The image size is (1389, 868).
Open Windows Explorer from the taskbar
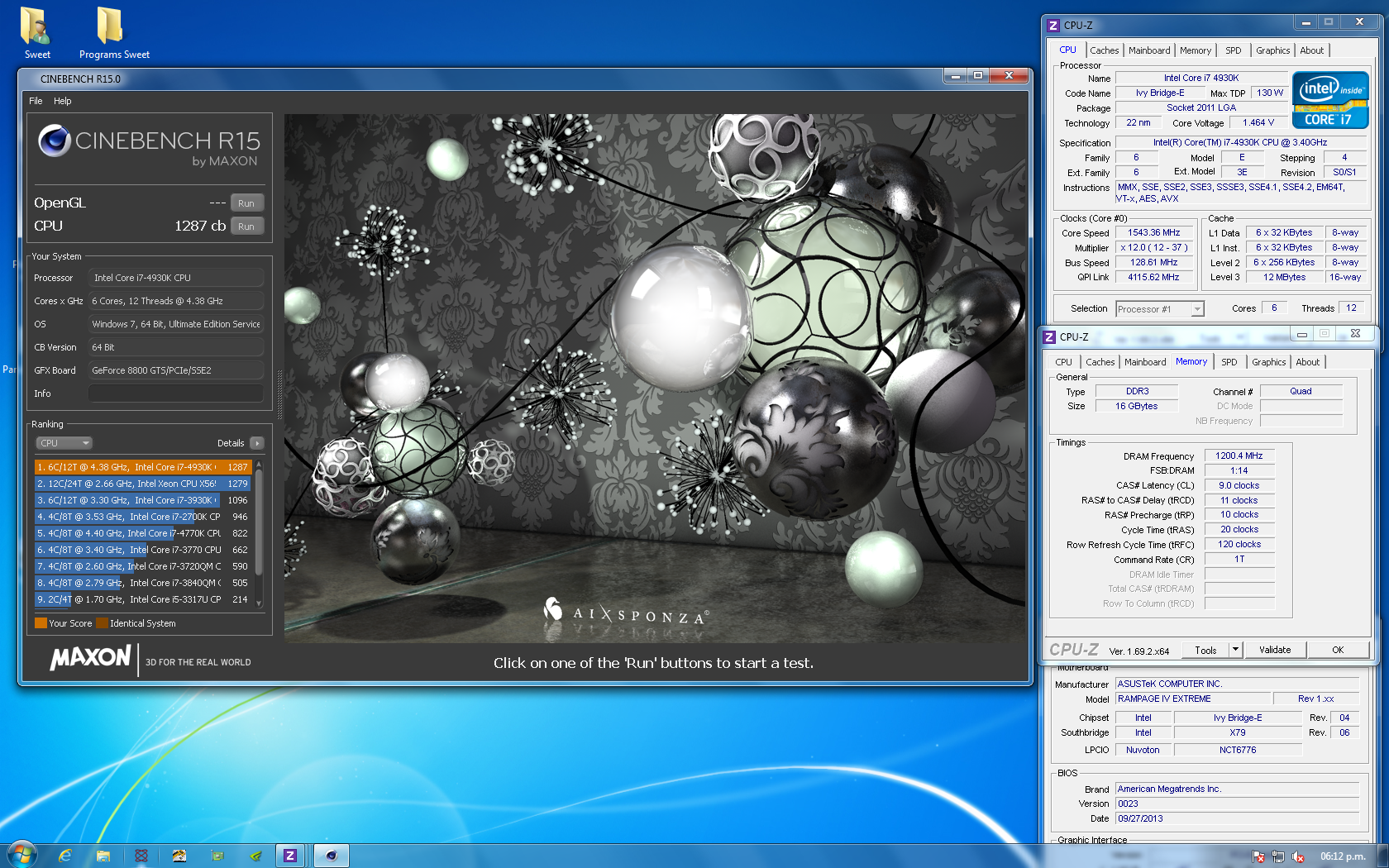point(103,856)
